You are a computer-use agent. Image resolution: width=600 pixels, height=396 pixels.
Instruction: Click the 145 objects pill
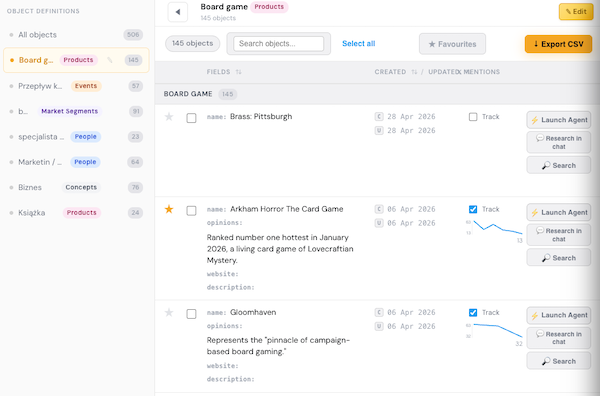[x=192, y=43]
